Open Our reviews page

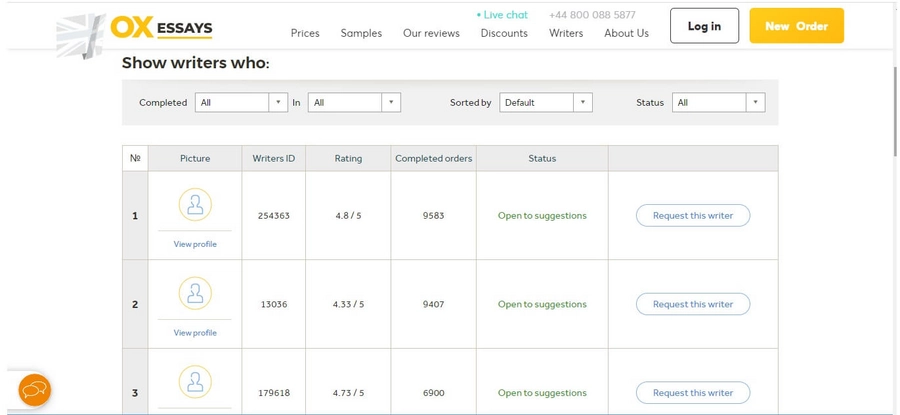[431, 33]
